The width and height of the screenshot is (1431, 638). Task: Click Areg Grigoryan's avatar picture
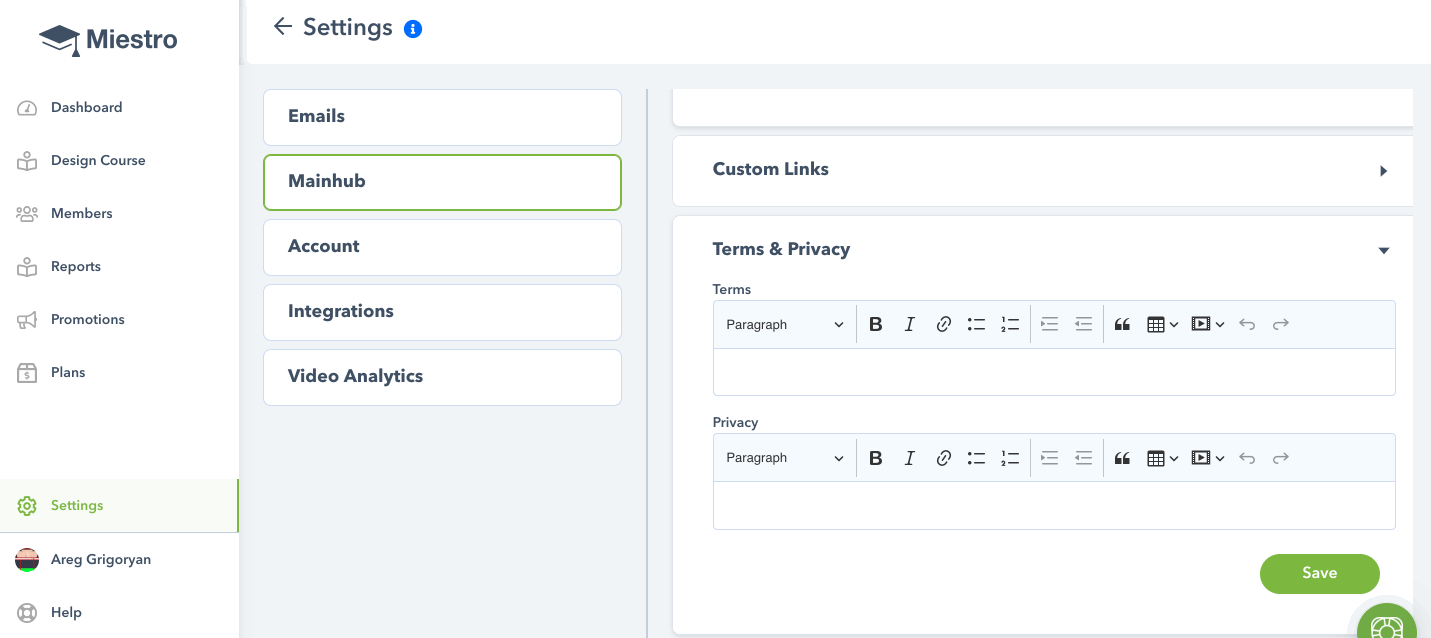pyautogui.click(x=27, y=560)
